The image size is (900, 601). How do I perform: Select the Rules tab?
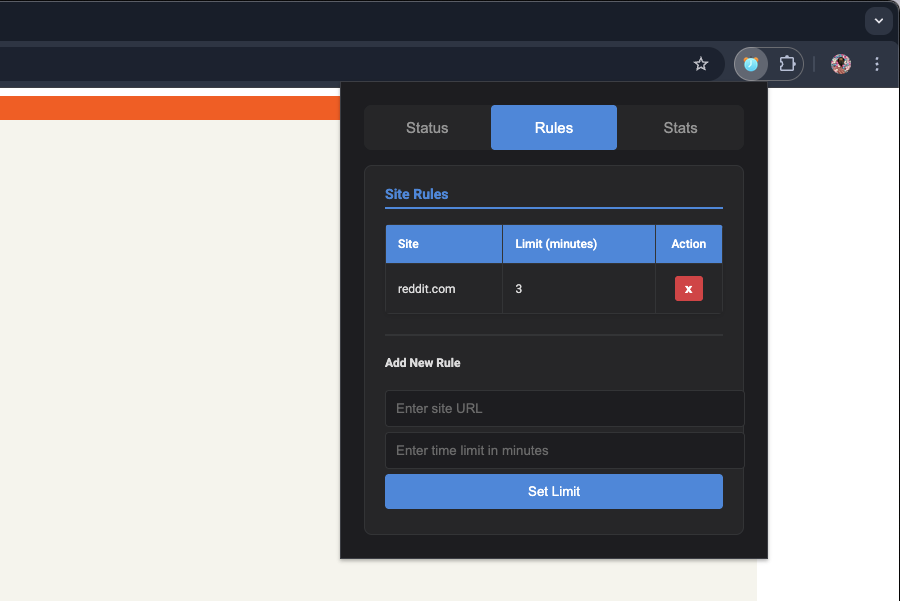click(554, 128)
